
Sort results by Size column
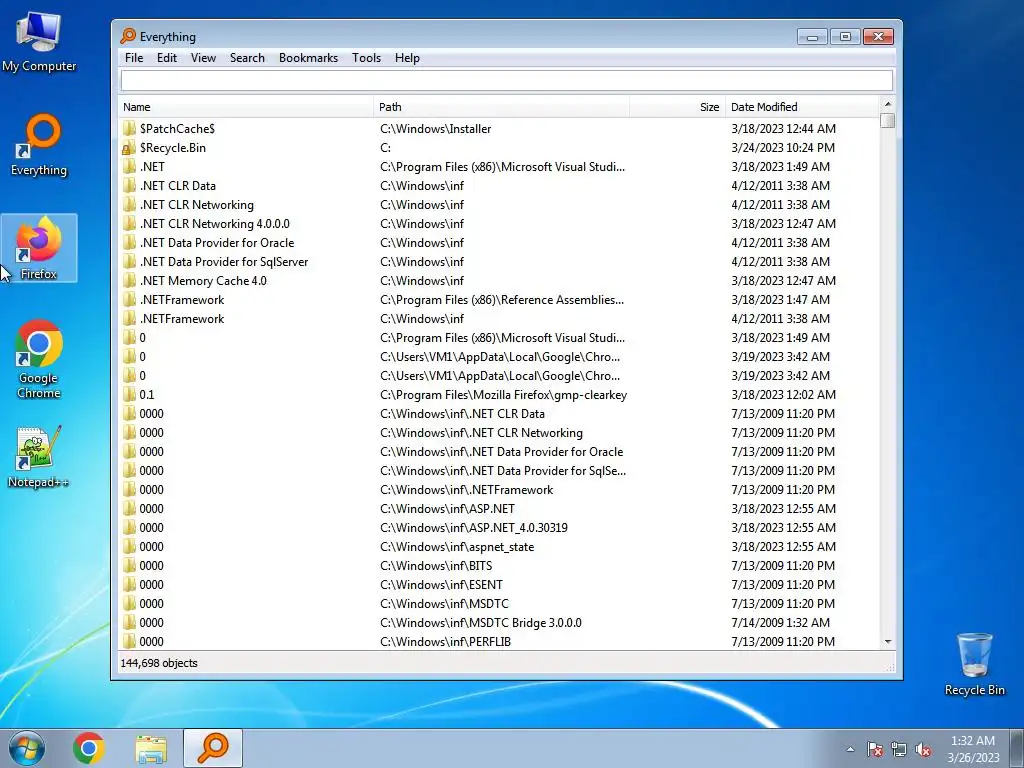[677, 106]
